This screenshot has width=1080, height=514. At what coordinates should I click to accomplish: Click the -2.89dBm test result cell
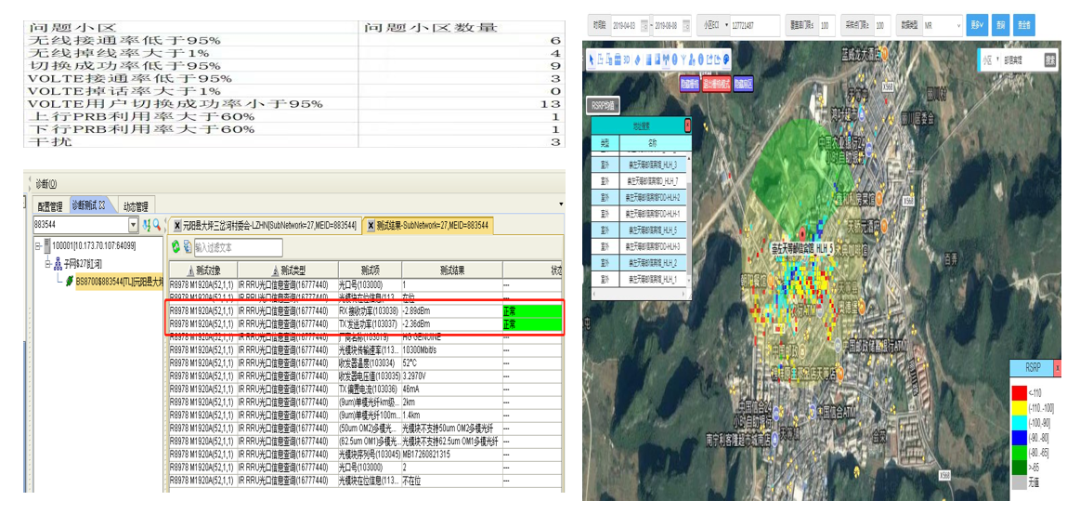pos(452,311)
